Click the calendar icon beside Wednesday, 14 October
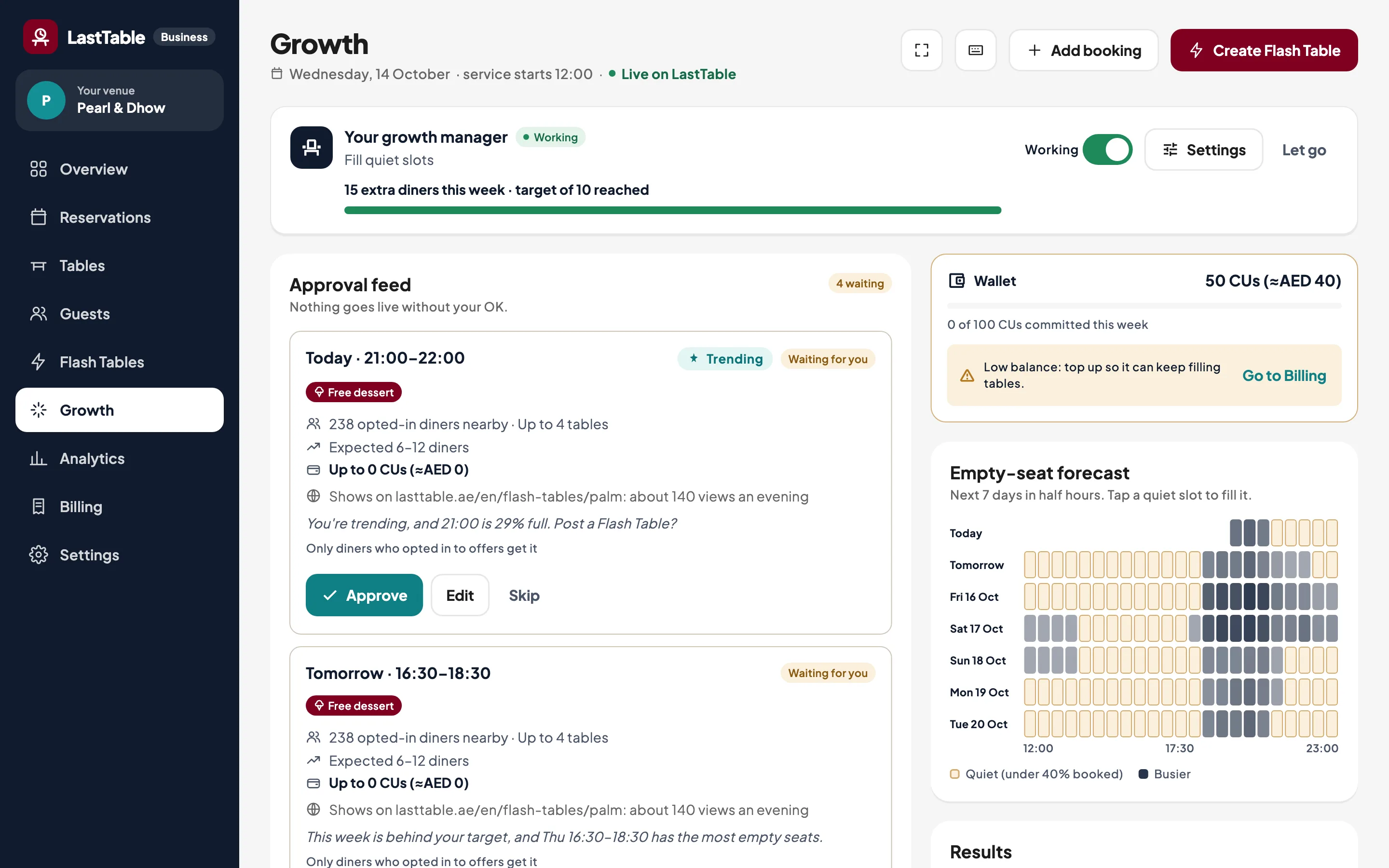1389x868 pixels. [x=277, y=73]
